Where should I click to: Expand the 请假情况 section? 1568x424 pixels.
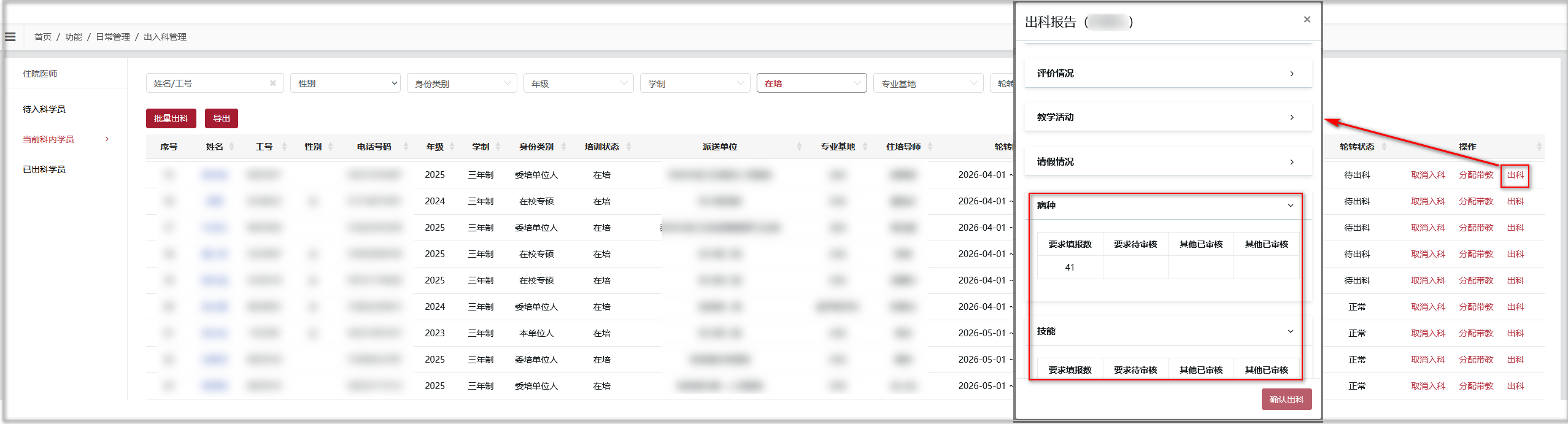1168,161
